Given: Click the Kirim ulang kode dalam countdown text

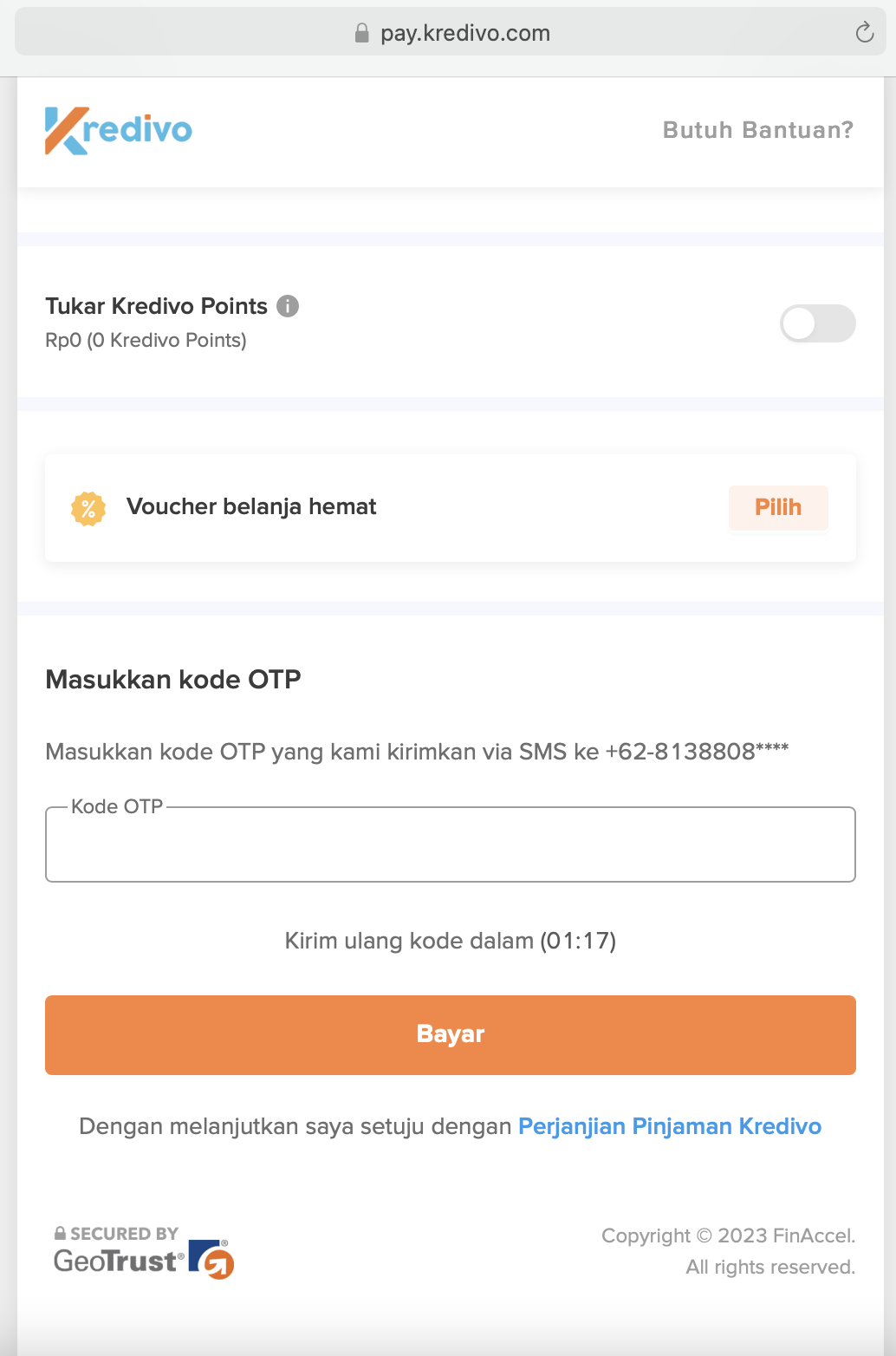Looking at the screenshot, I should (x=451, y=941).
